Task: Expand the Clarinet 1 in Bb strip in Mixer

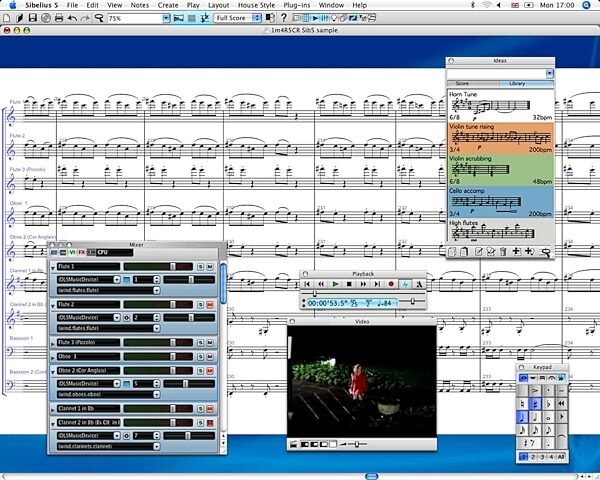Action: click(x=53, y=410)
